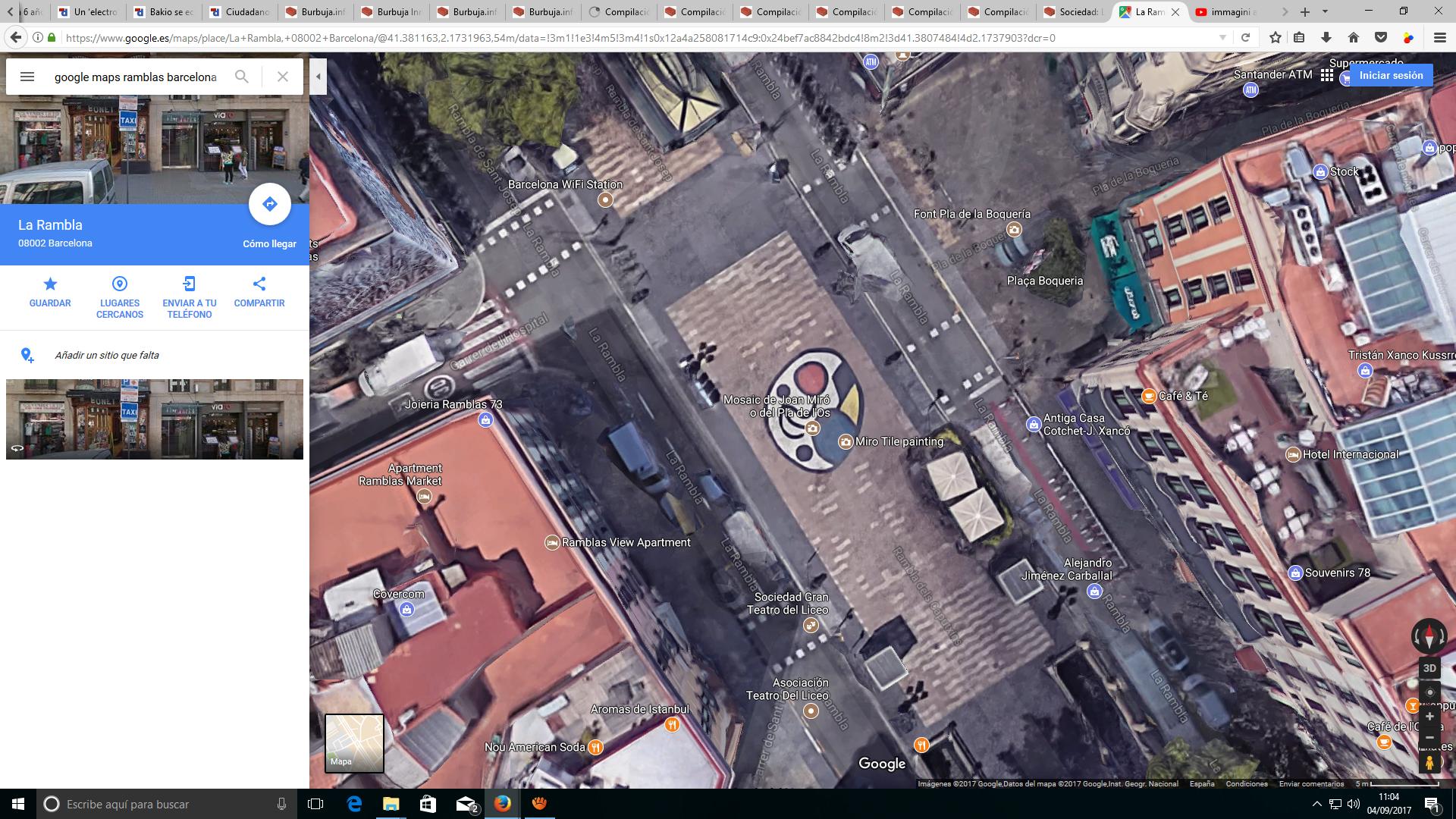Screen dimensions: 1456x819
Task: Click the Ramblas View Apartment marker
Action: click(x=552, y=542)
